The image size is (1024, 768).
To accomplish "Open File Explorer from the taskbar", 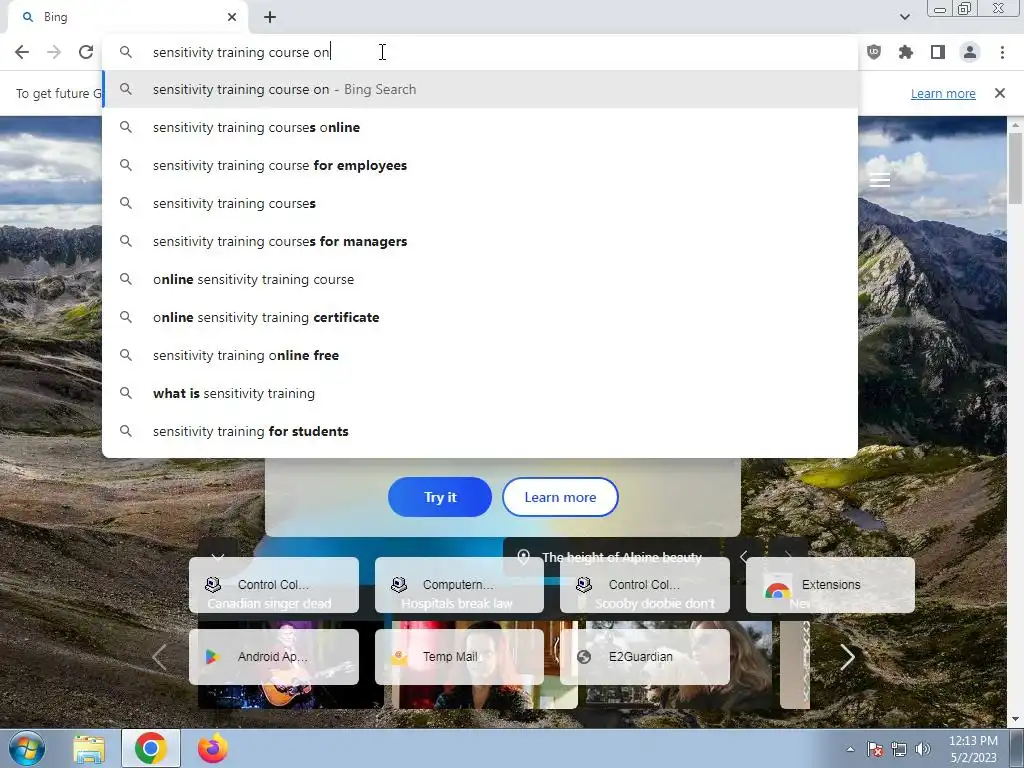I will [x=89, y=748].
